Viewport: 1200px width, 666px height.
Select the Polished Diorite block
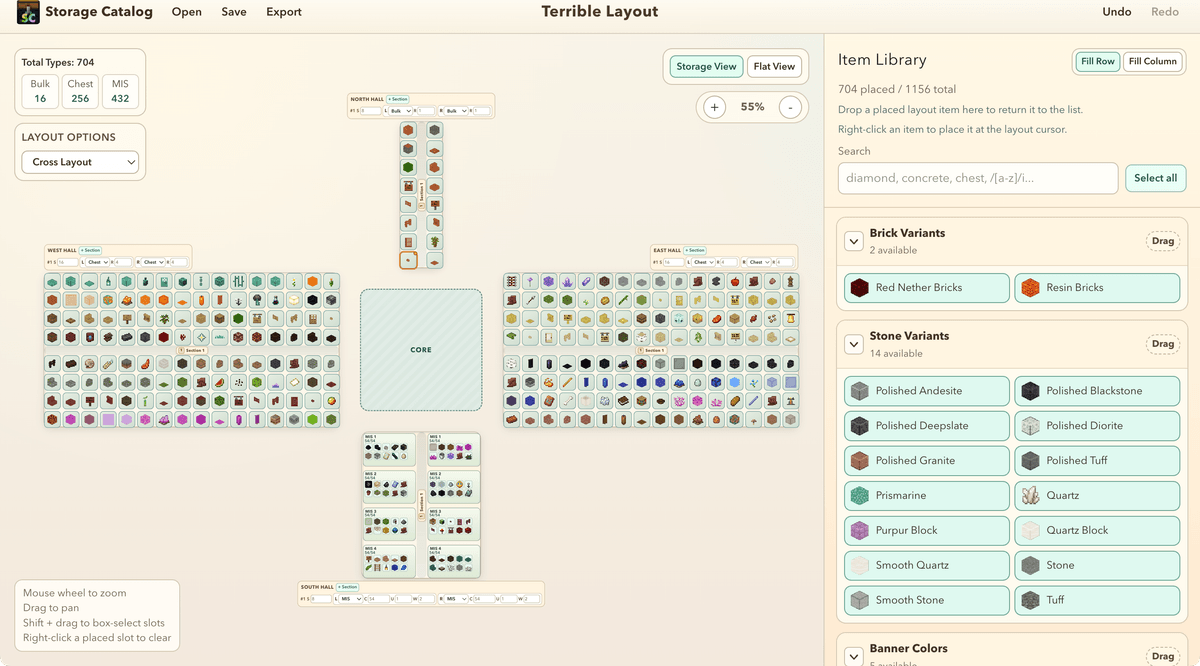1097,426
